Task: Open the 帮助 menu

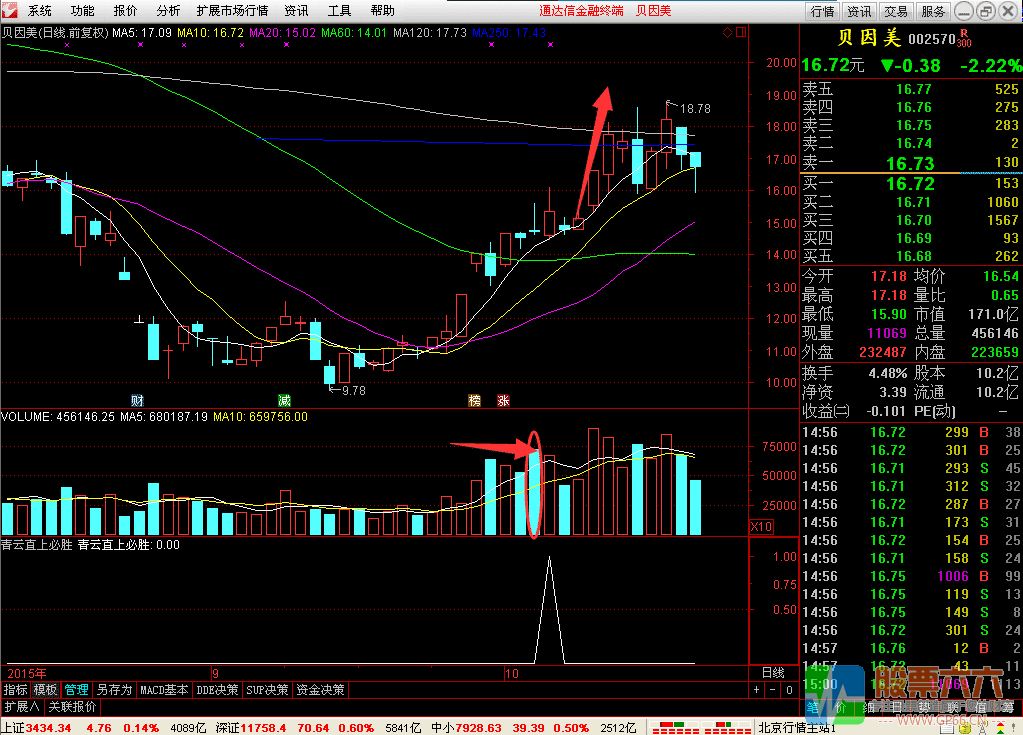Action: coord(382,10)
